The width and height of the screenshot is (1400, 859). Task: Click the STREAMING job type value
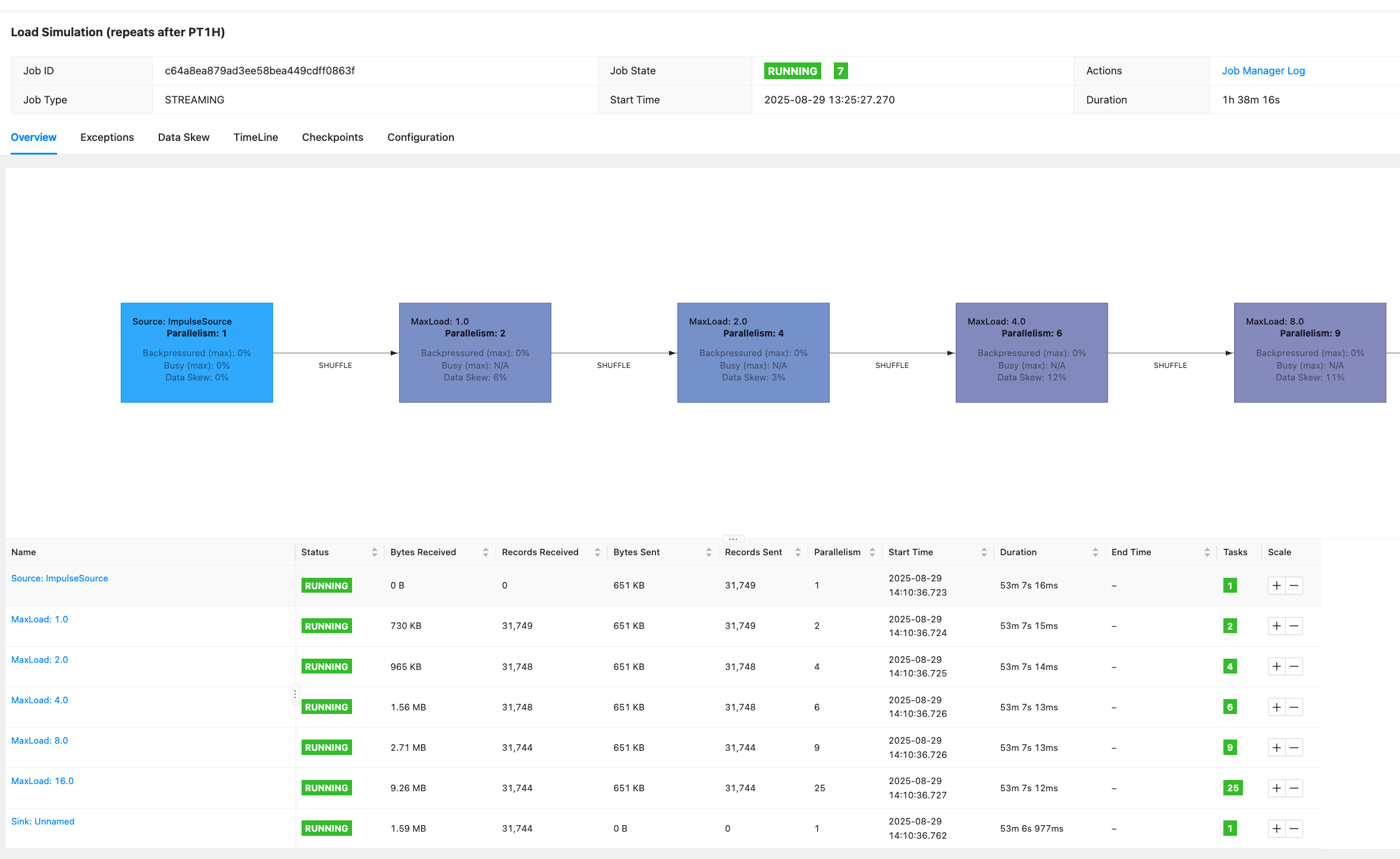point(194,100)
